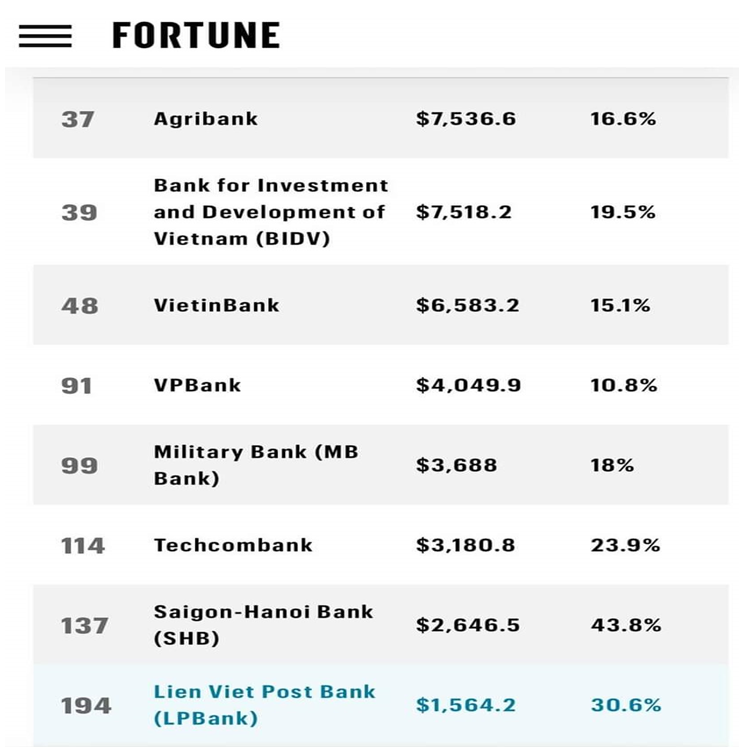Click the 30.6% value for LPBank

click(626, 705)
